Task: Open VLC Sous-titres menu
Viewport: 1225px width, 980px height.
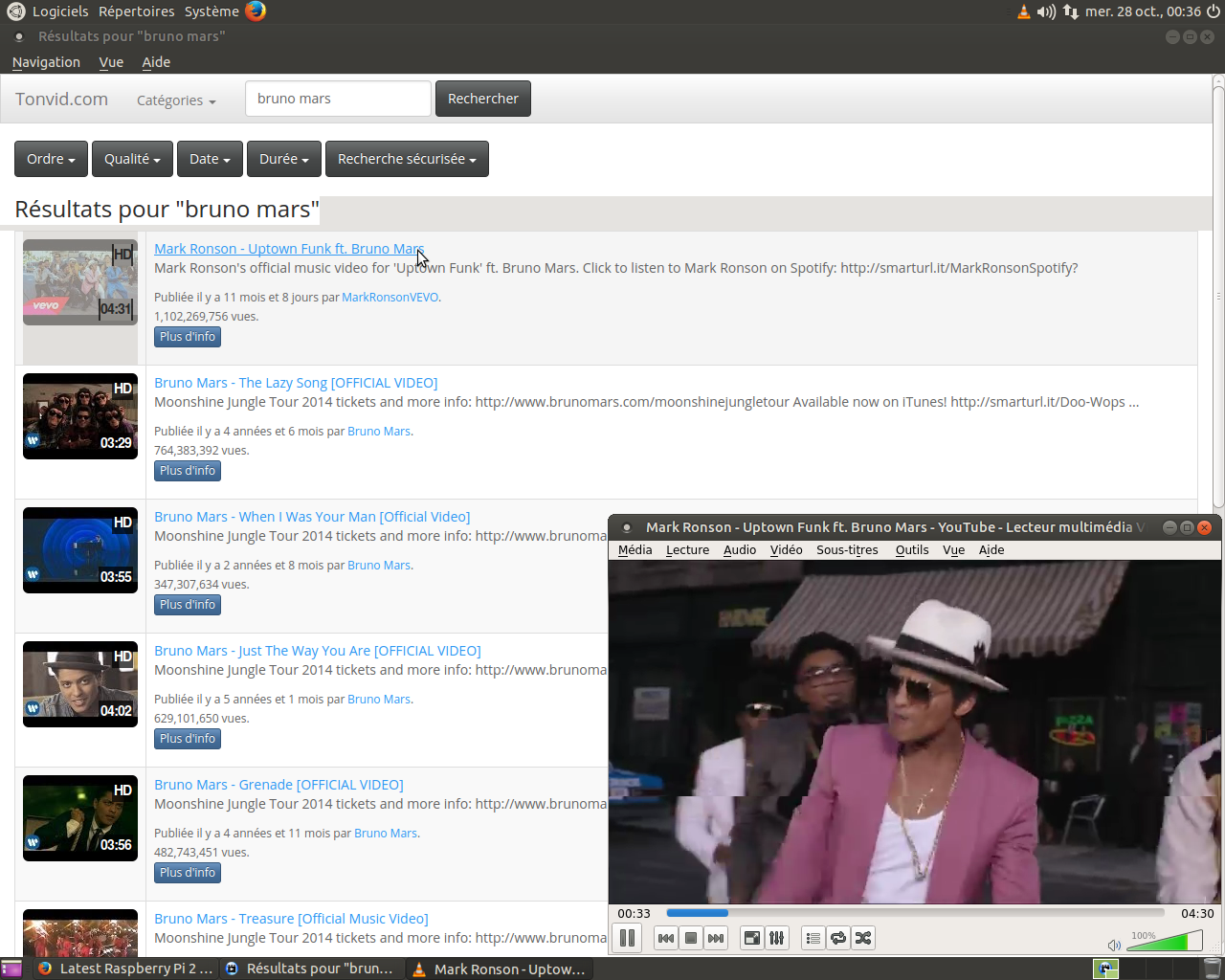Action: 847,549
